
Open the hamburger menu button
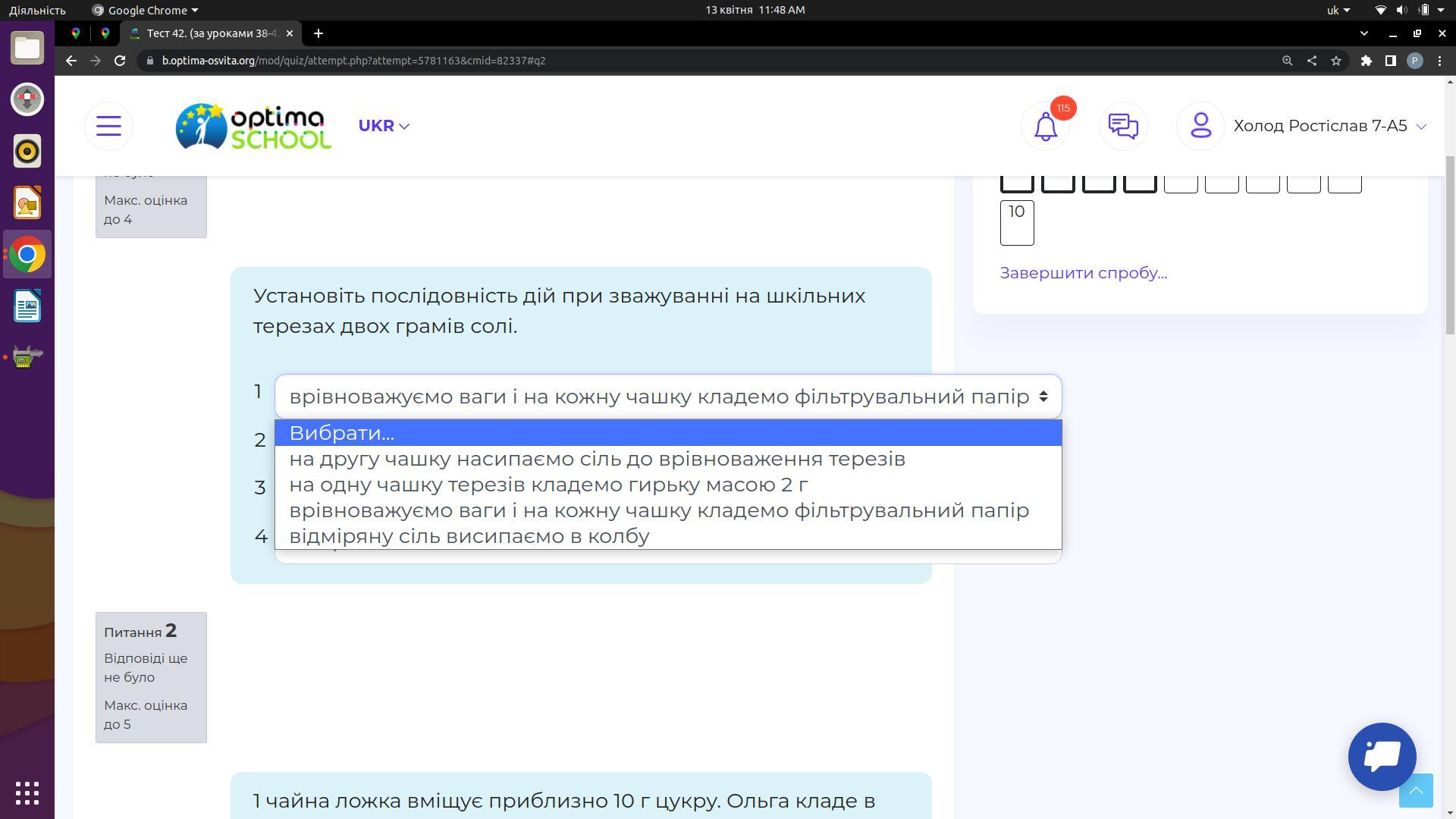point(108,126)
